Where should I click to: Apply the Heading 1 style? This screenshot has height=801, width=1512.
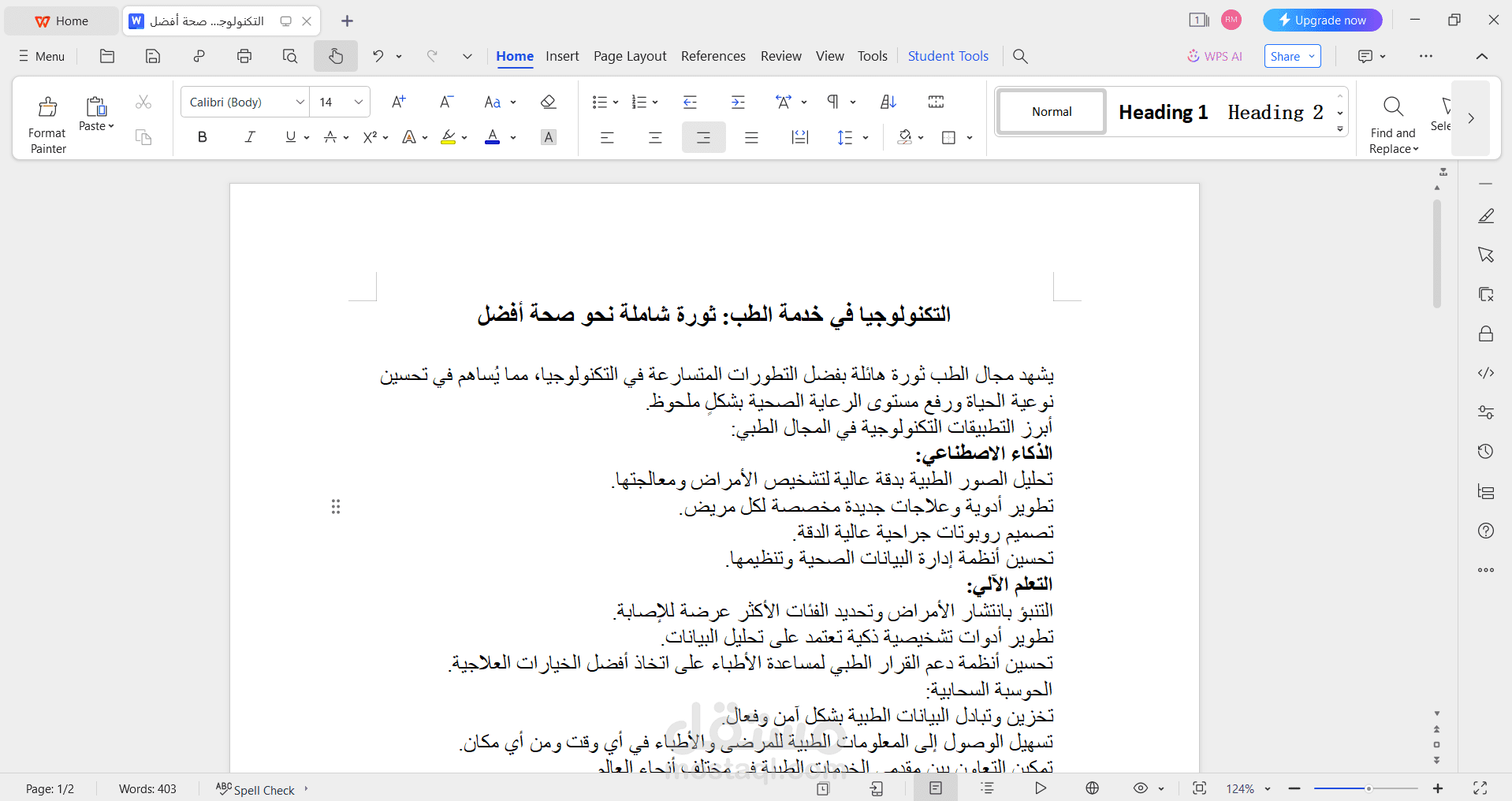click(1163, 112)
